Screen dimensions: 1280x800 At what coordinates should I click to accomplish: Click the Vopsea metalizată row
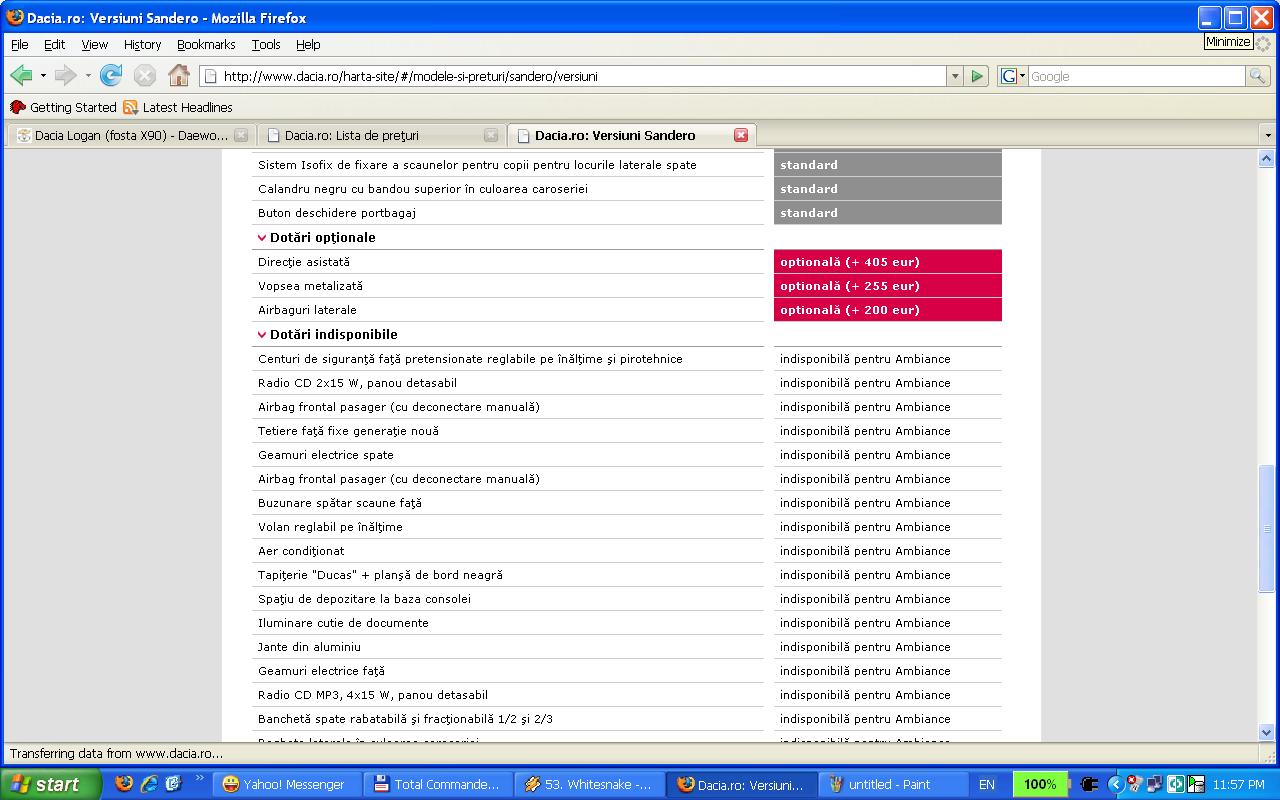pos(508,286)
